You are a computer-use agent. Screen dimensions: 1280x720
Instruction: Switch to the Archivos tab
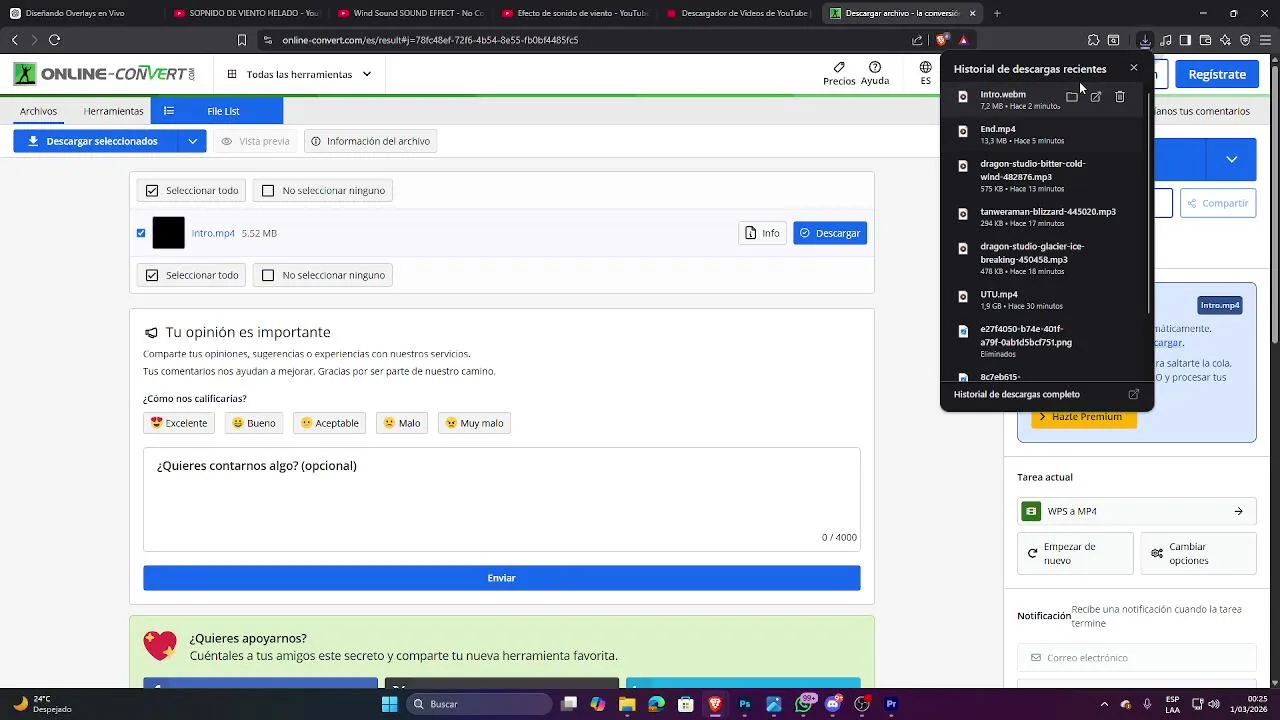(38, 111)
